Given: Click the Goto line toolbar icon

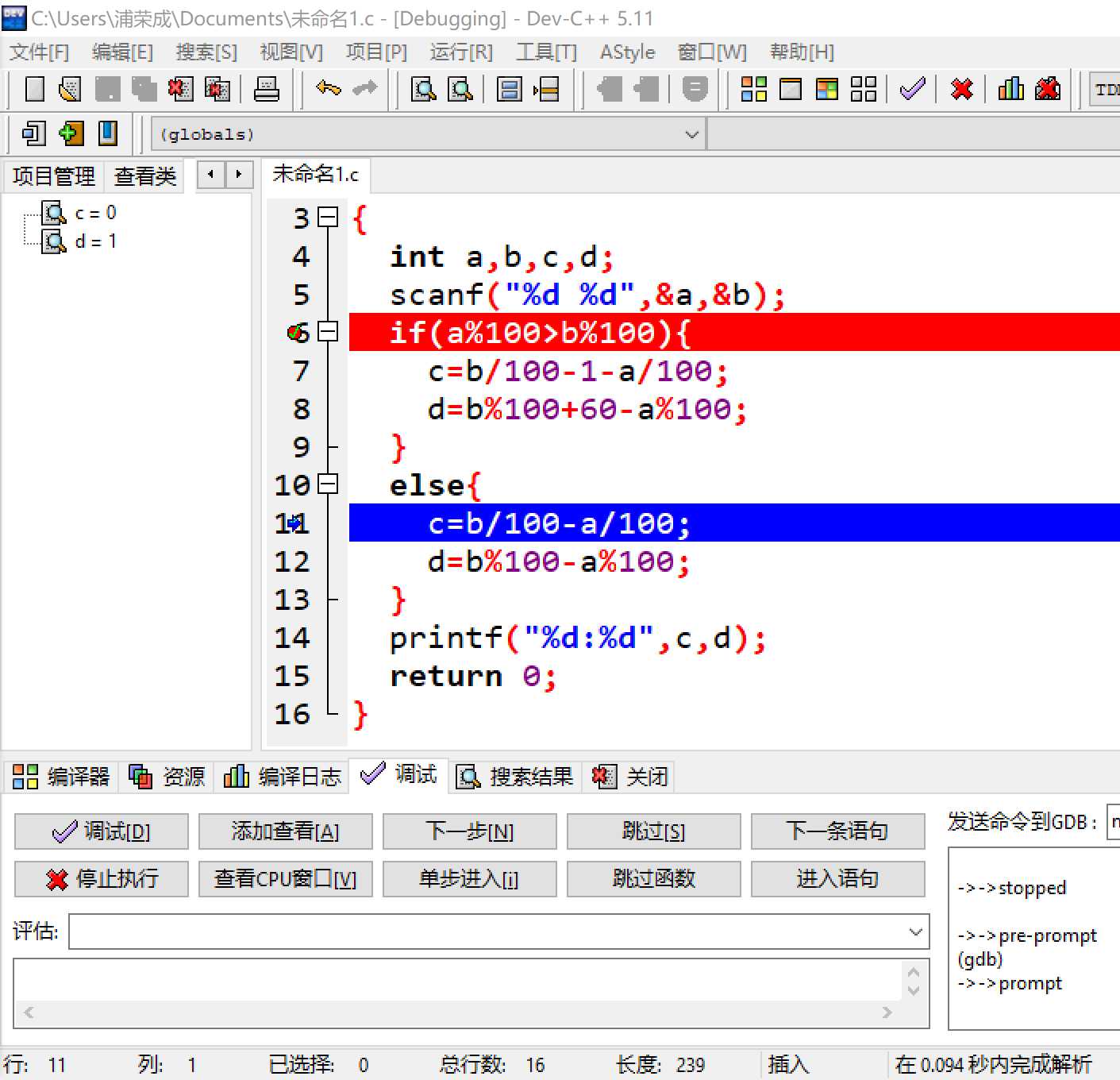Looking at the screenshot, I should click(546, 89).
